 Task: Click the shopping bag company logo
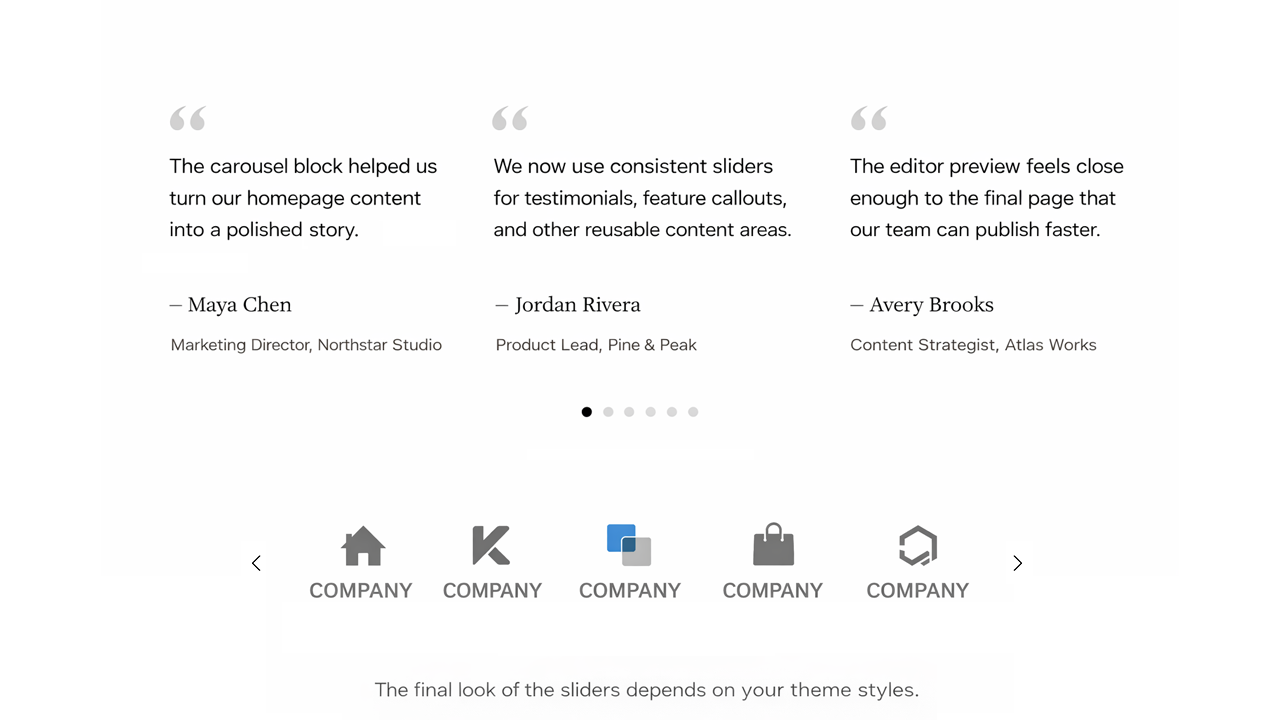click(x=773, y=546)
